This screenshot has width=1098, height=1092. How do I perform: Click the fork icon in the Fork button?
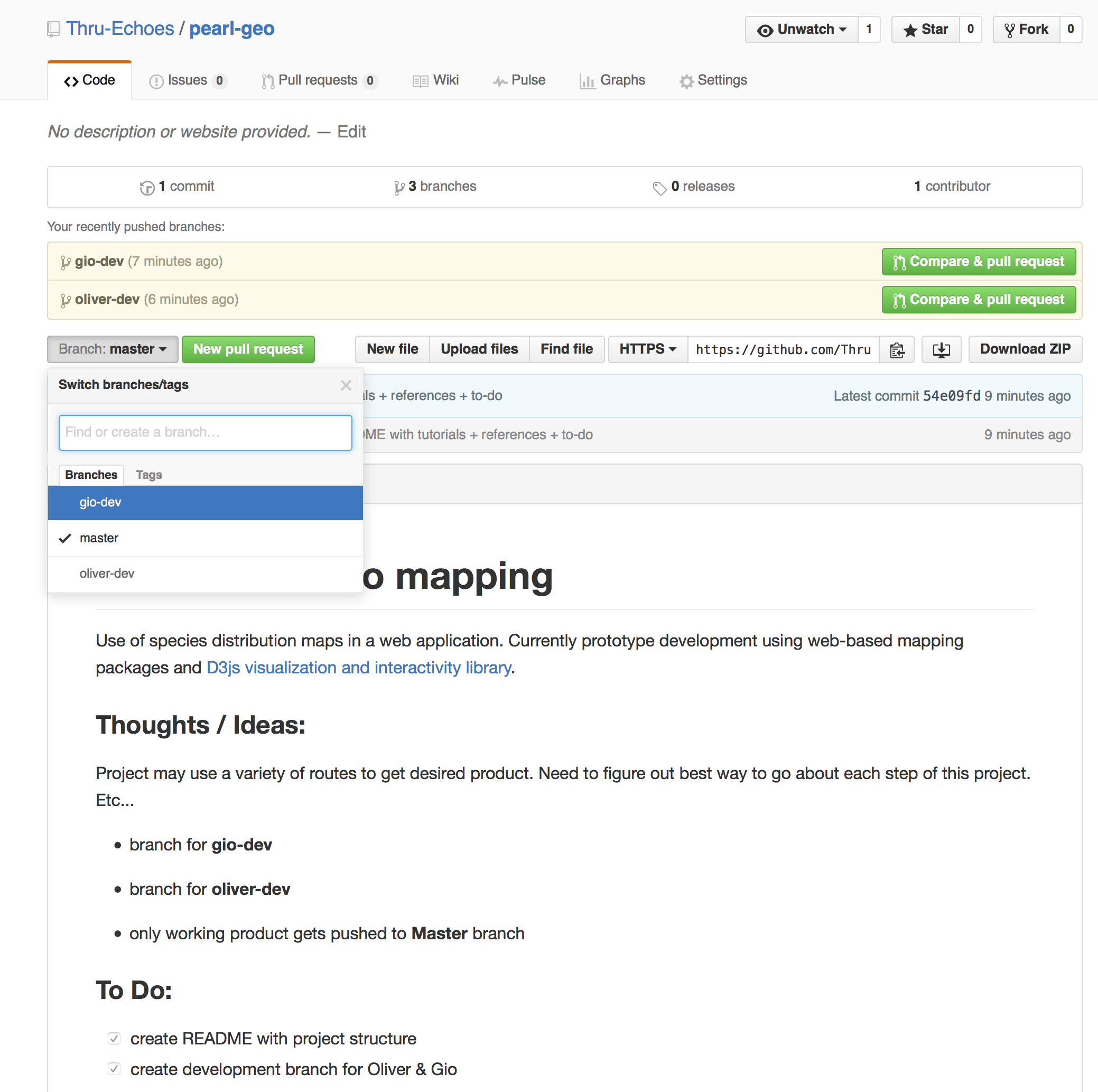click(1009, 30)
